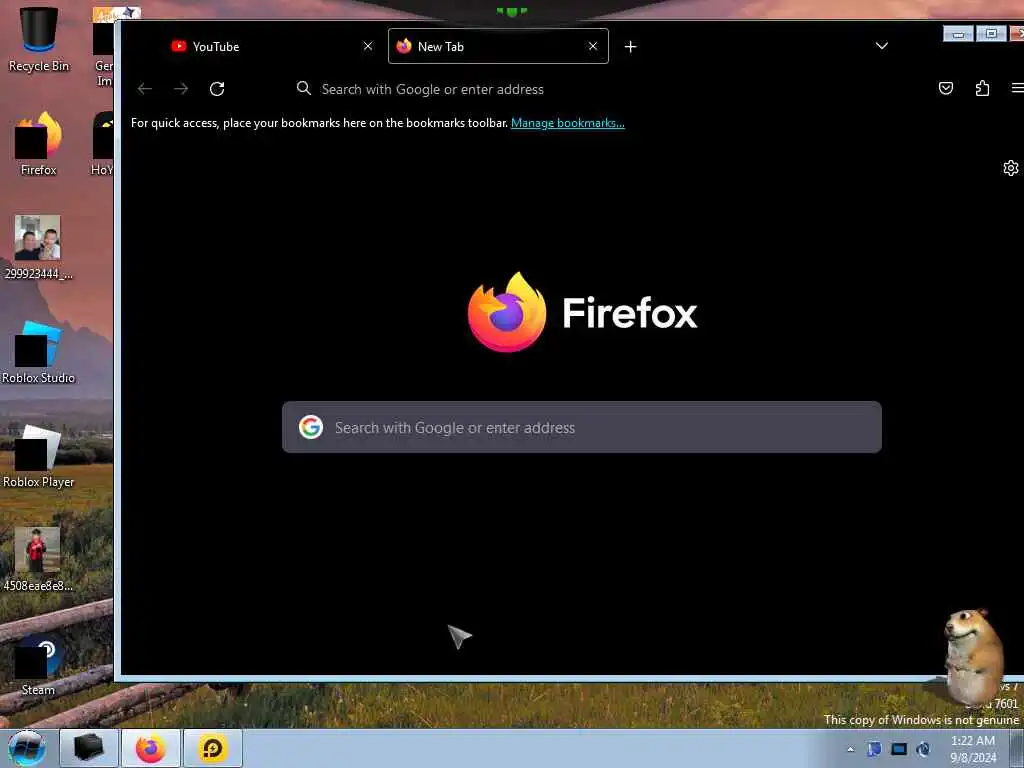Screen dimensions: 1024x768
Task: Click the Google G logo in the search box
Action: [311, 427]
